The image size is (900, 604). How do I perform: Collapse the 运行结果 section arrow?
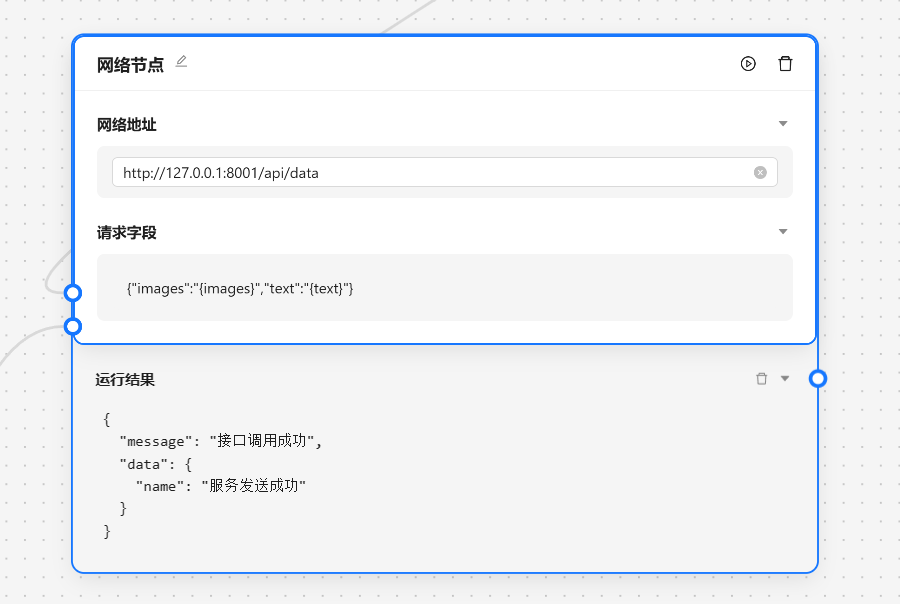pos(785,379)
